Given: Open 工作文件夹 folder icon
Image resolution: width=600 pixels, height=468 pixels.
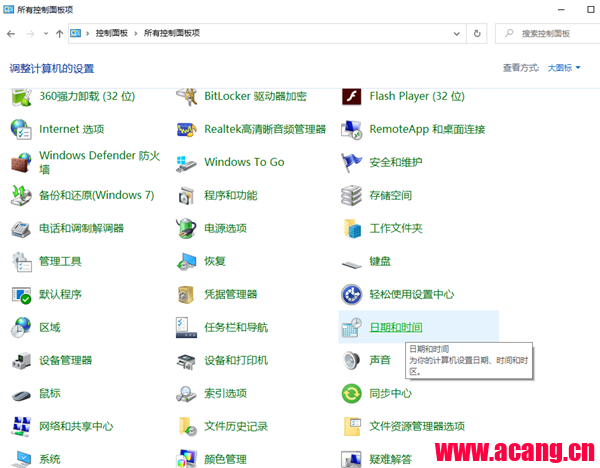Looking at the screenshot, I should [352, 228].
